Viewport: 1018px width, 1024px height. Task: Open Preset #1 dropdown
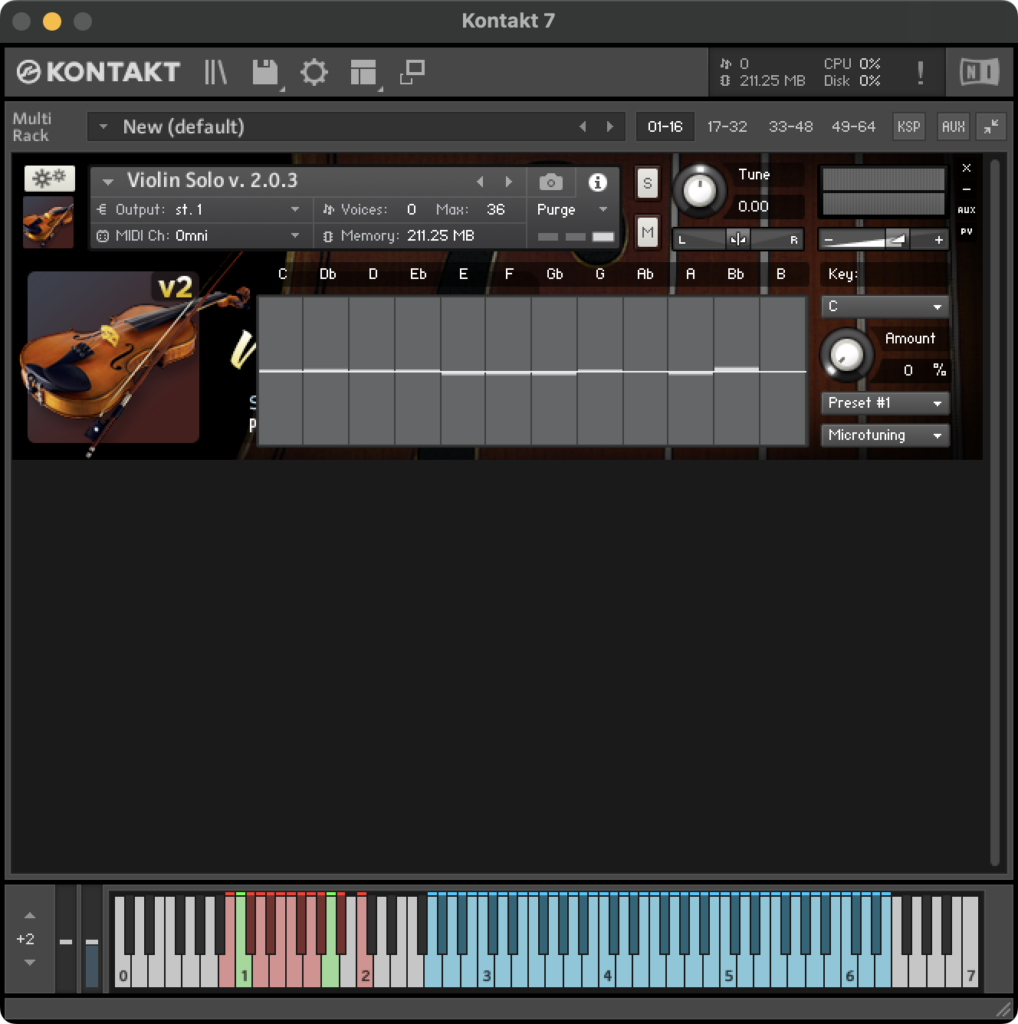coord(885,403)
